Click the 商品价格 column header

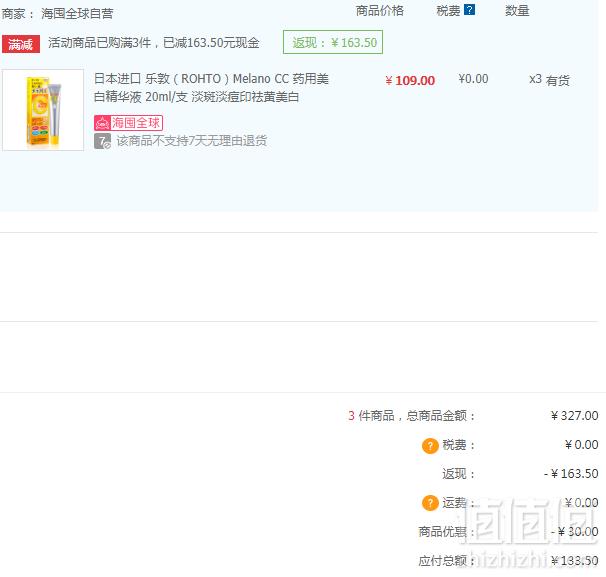[x=380, y=11]
